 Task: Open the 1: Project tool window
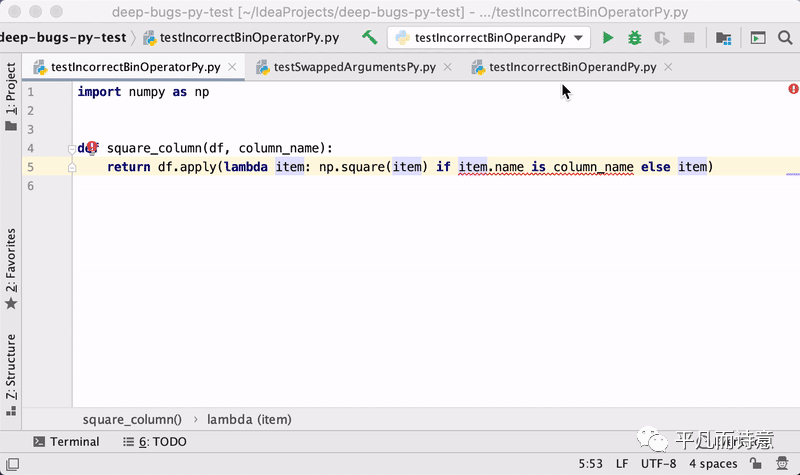coord(11,96)
